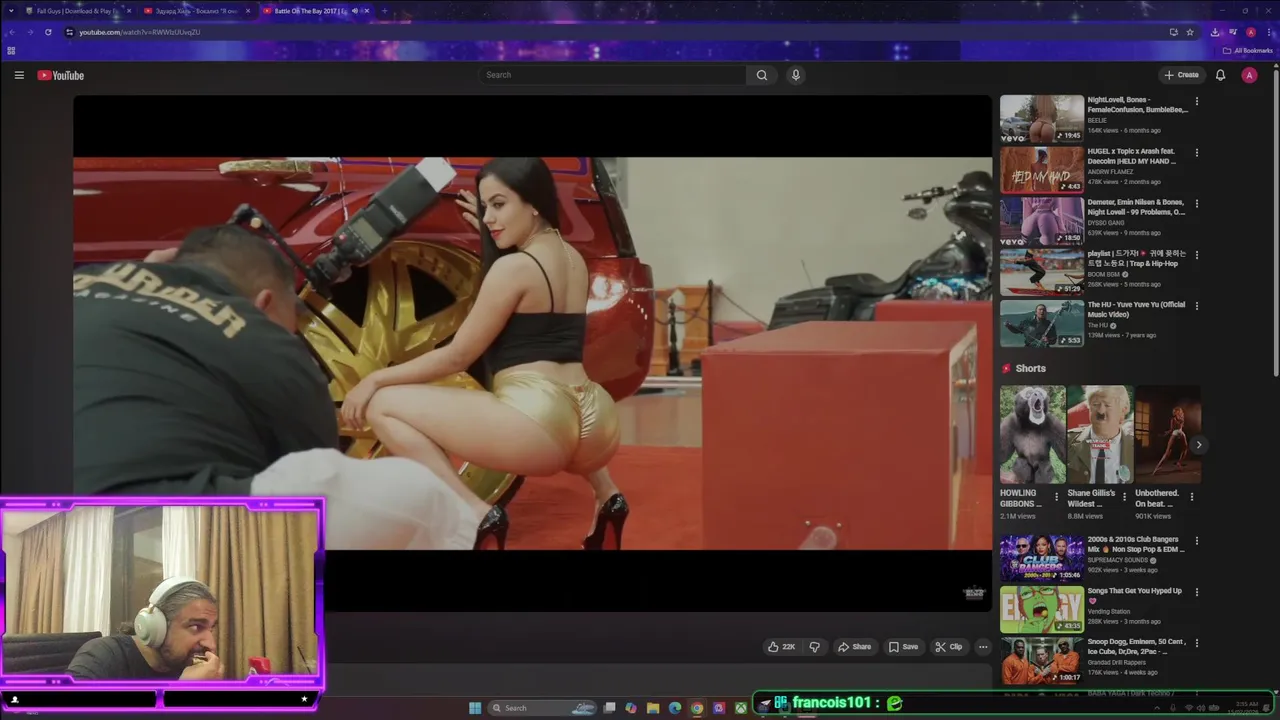The height and width of the screenshot is (720, 1280).
Task: Go back in the browser
Action: pos(11,32)
